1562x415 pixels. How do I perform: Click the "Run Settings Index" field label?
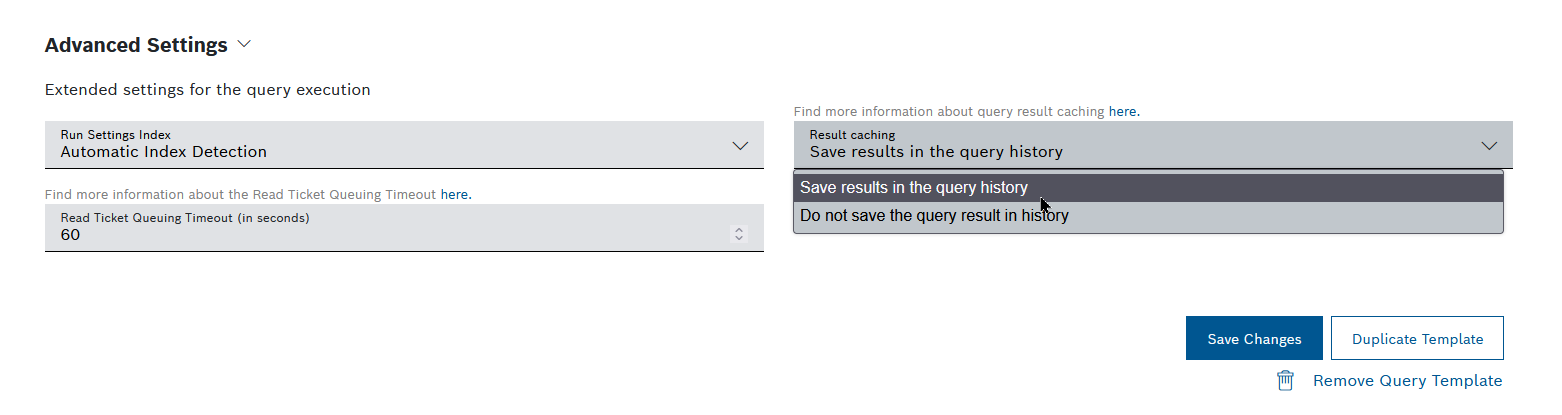coord(114,135)
